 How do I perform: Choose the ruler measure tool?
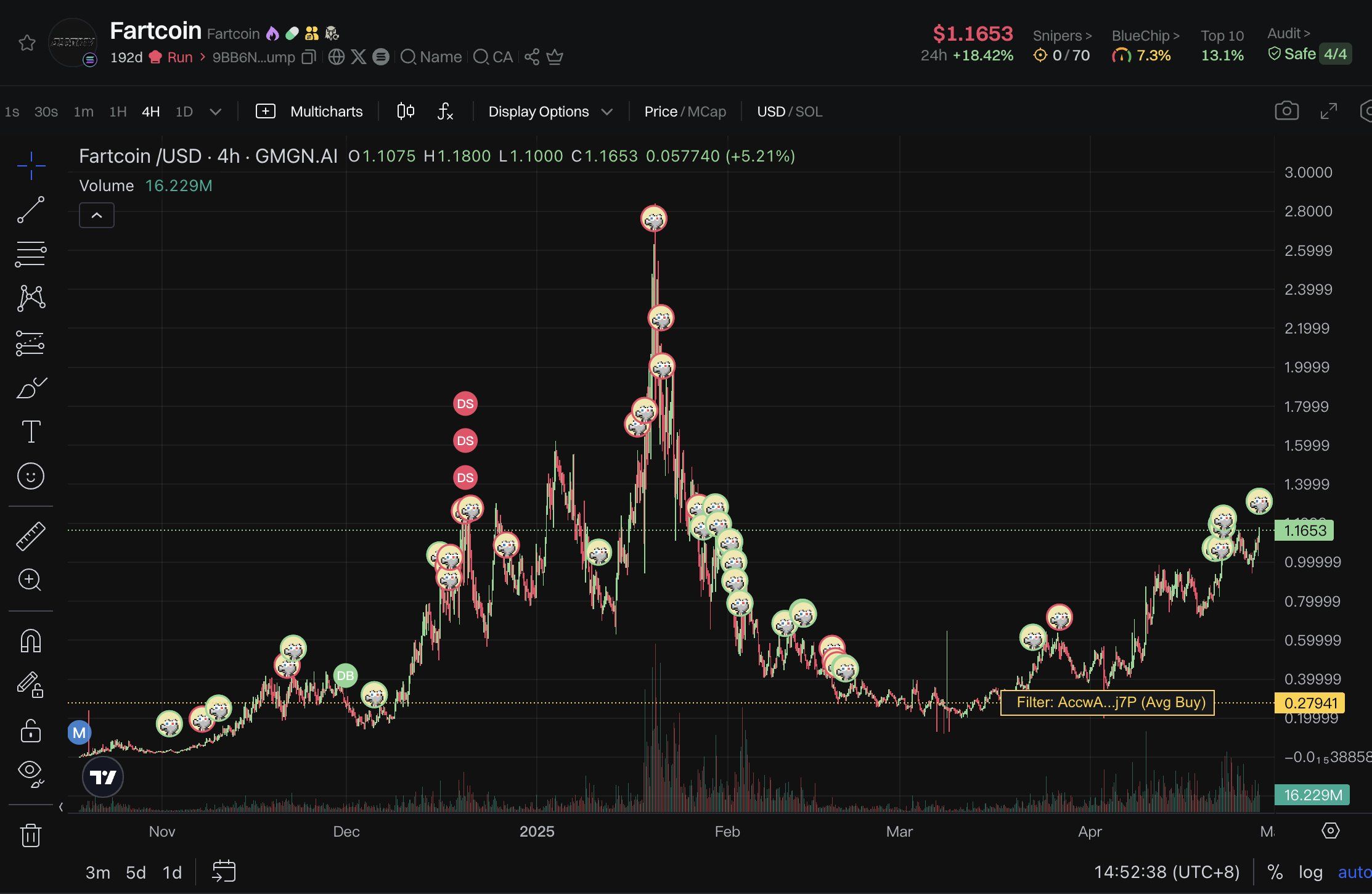pyautogui.click(x=30, y=536)
